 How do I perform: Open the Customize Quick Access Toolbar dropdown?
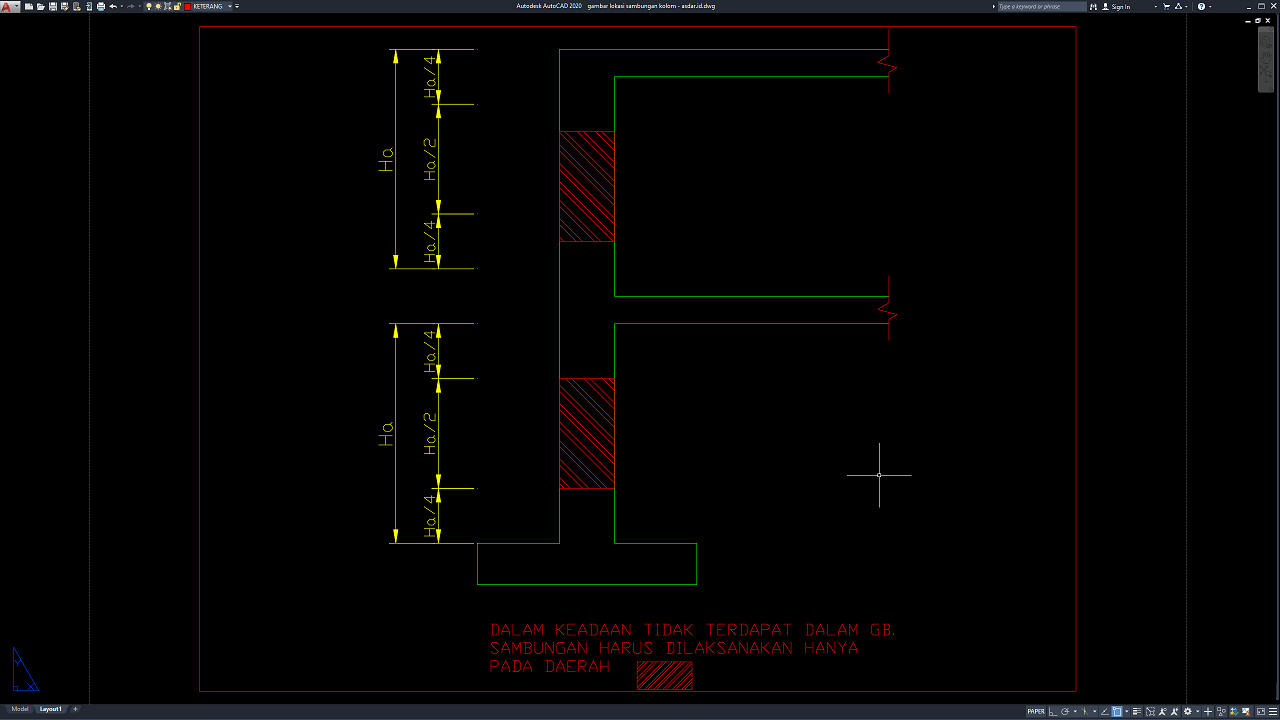(x=238, y=6)
